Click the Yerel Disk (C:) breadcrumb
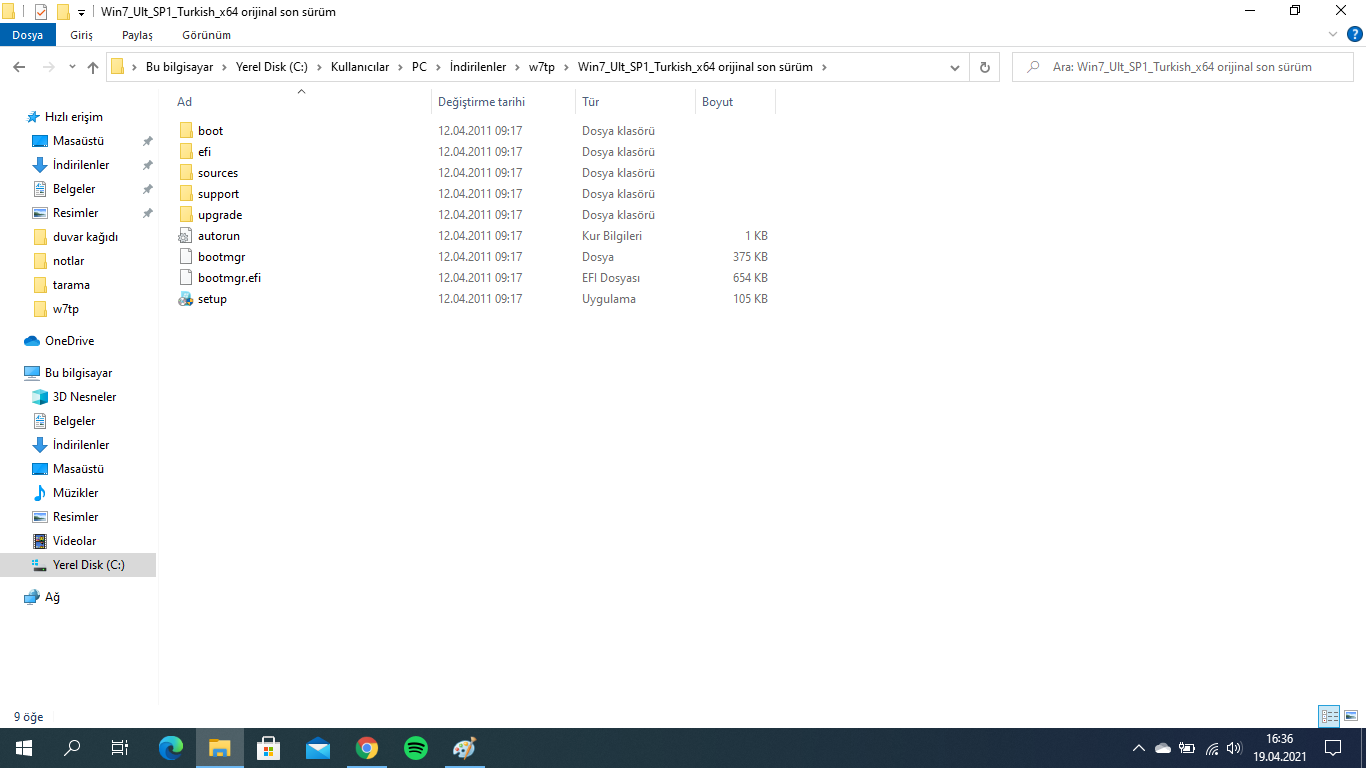Image resolution: width=1366 pixels, height=768 pixels. pos(272,67)
